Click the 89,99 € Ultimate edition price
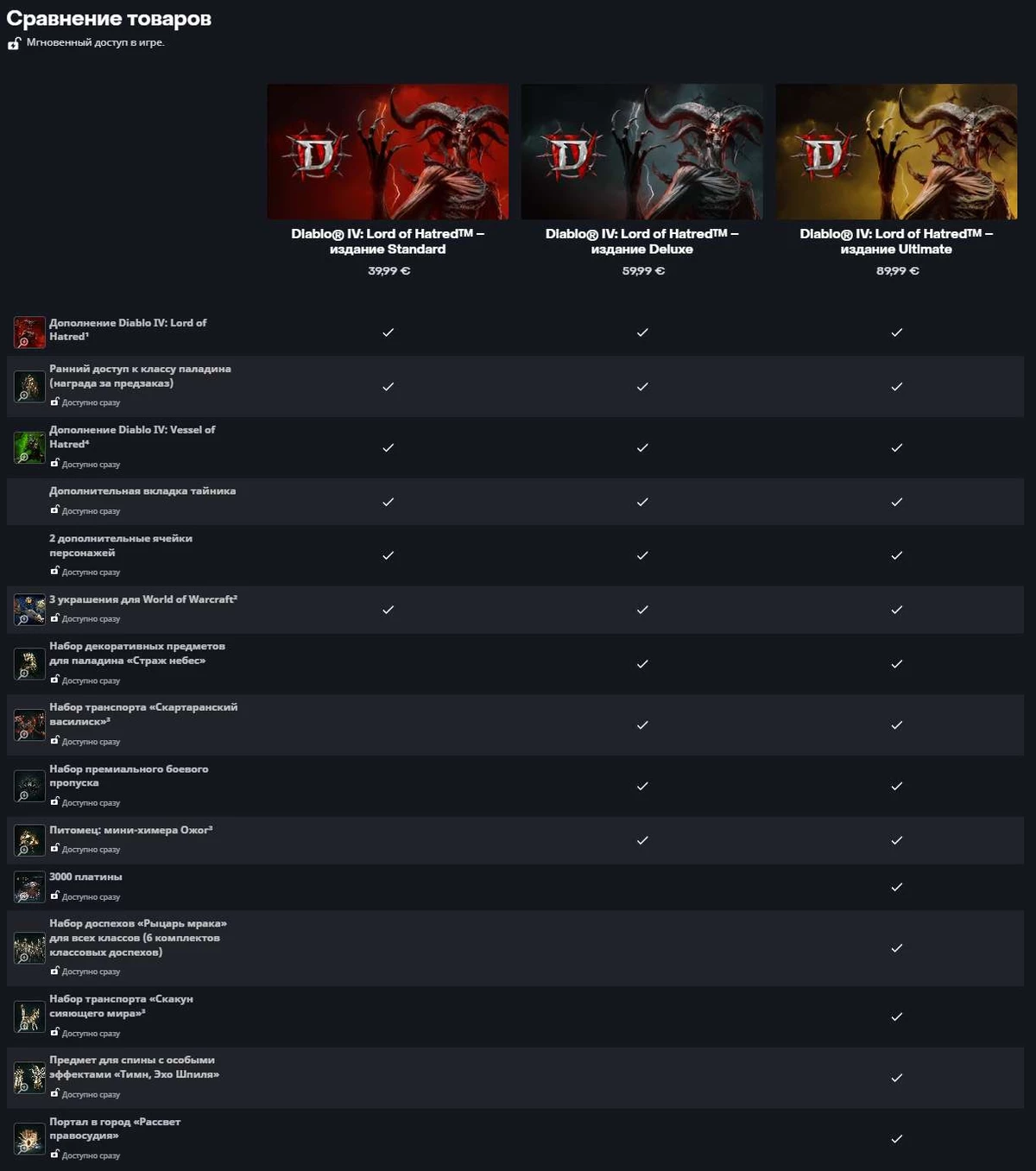1036x1171 pixels. pos(898,271)
